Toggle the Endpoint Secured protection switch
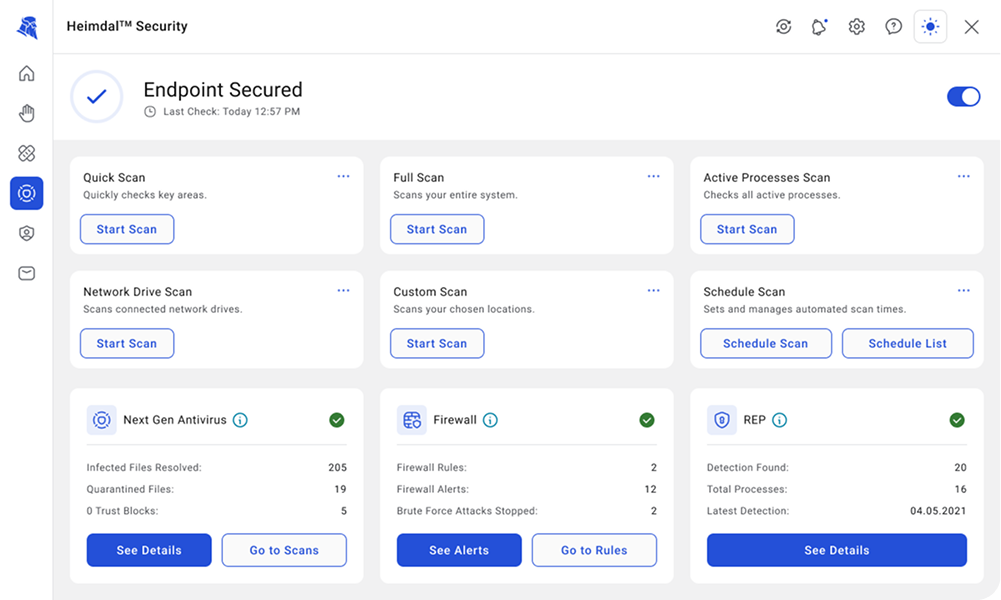Image resolution: width=1001 pixels, height=600 pixels. 963,96
